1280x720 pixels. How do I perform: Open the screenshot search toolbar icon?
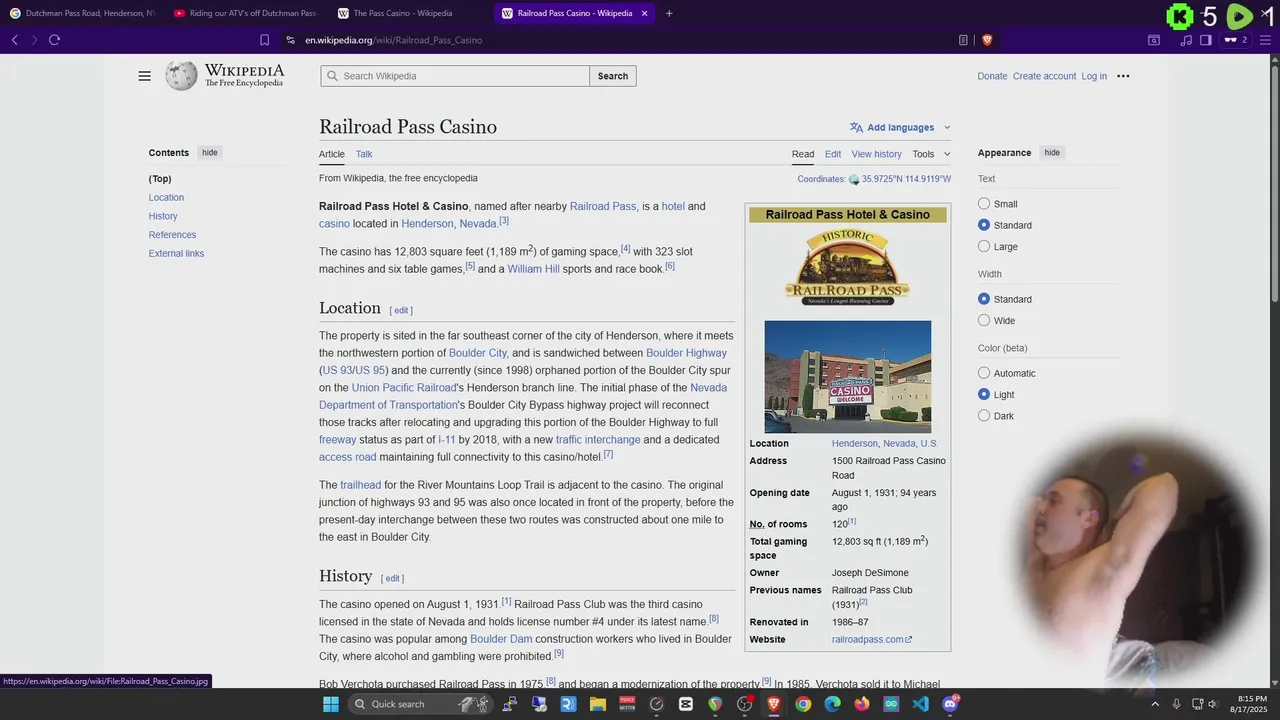(x=1154, y=40)
